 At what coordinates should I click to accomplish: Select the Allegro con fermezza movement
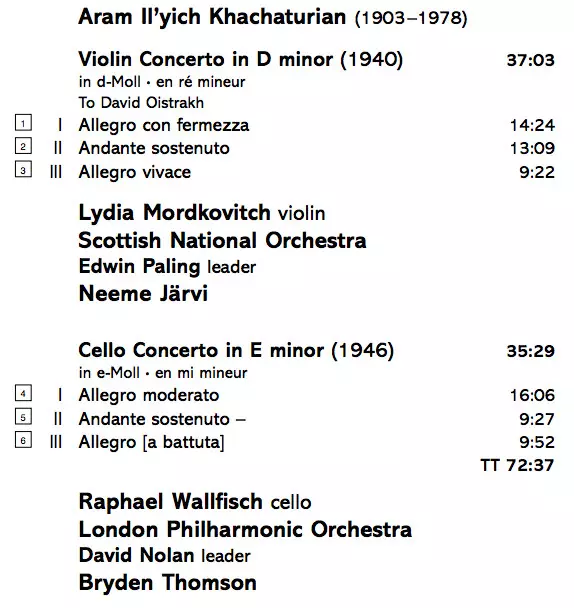[164, 126]
